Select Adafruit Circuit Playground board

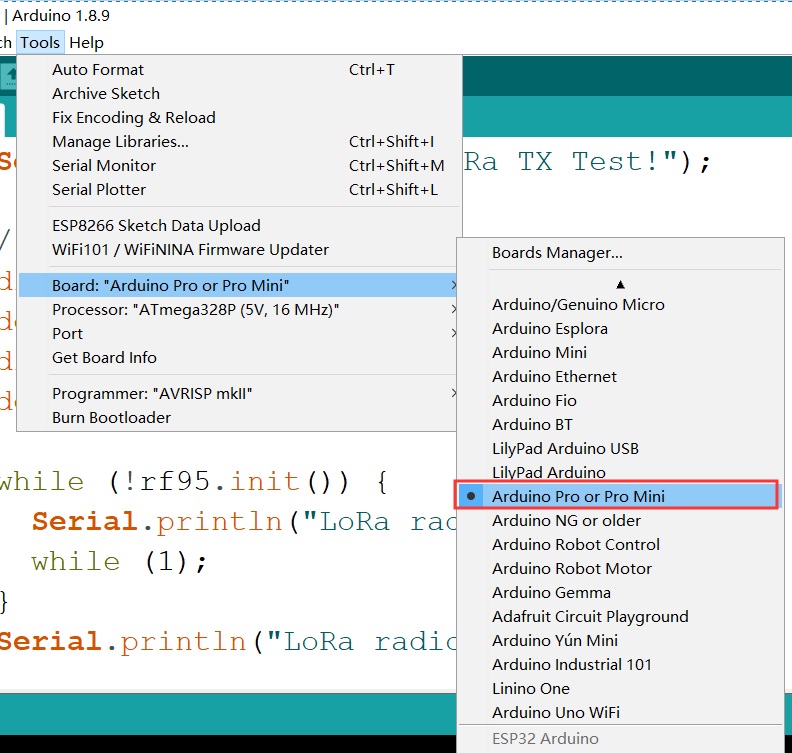pos(620,617)
